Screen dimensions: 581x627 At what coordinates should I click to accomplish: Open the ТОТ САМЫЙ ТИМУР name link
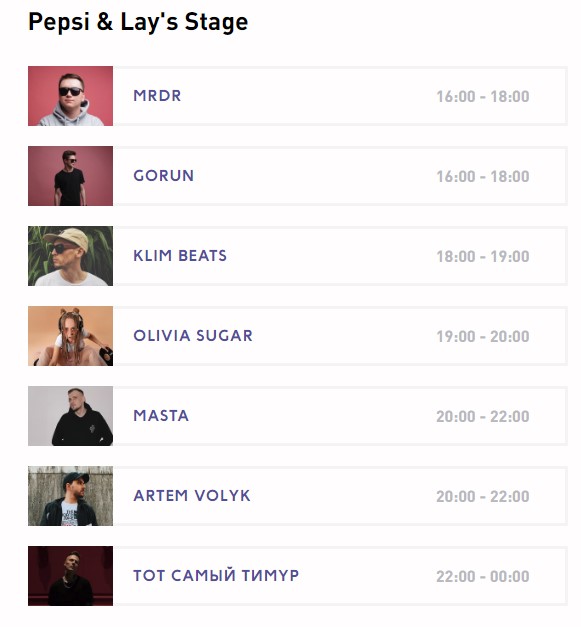(x=216, y=576)
